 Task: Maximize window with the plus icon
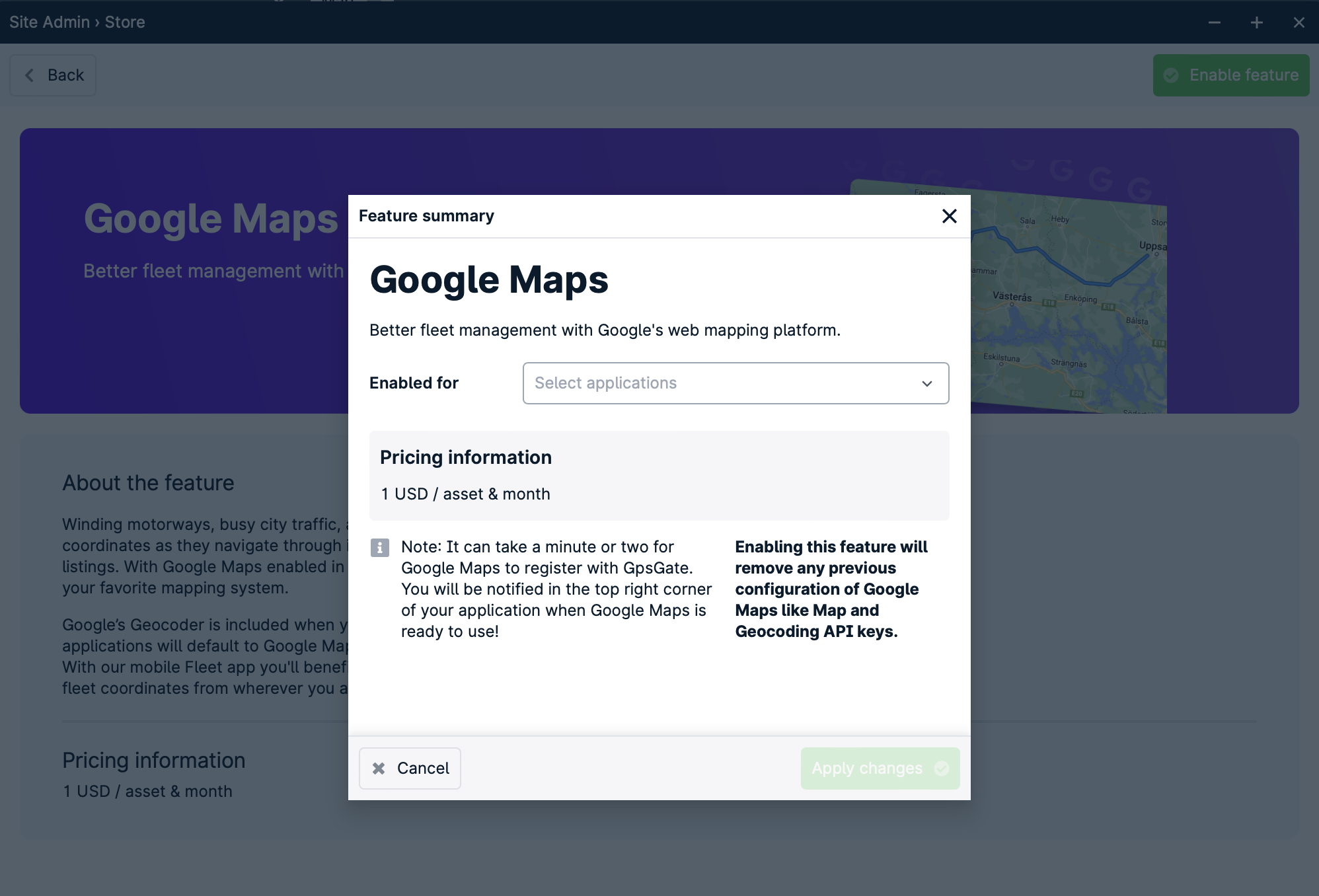point(1256,22)
